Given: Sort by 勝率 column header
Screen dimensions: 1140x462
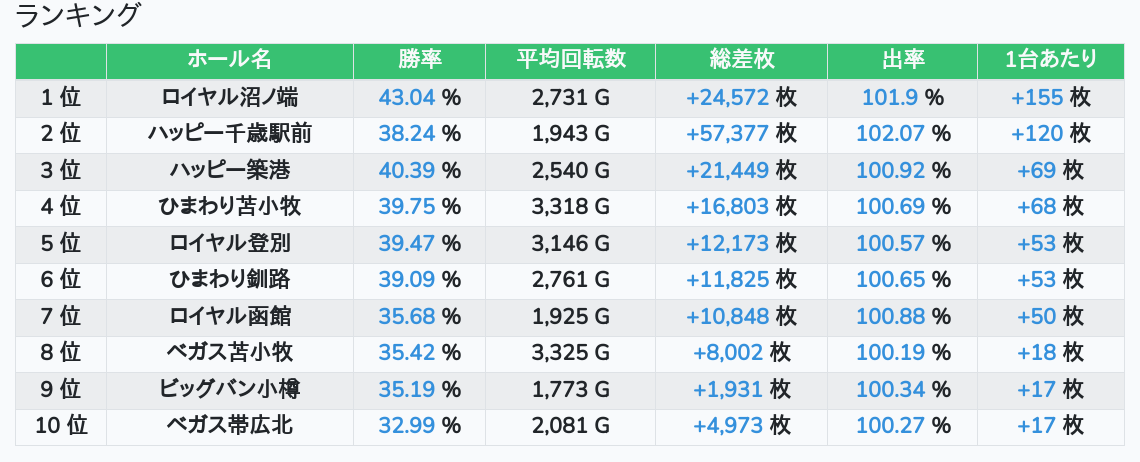Looking at the screenshot, I should pyautogui.click(x=419, y=60).
